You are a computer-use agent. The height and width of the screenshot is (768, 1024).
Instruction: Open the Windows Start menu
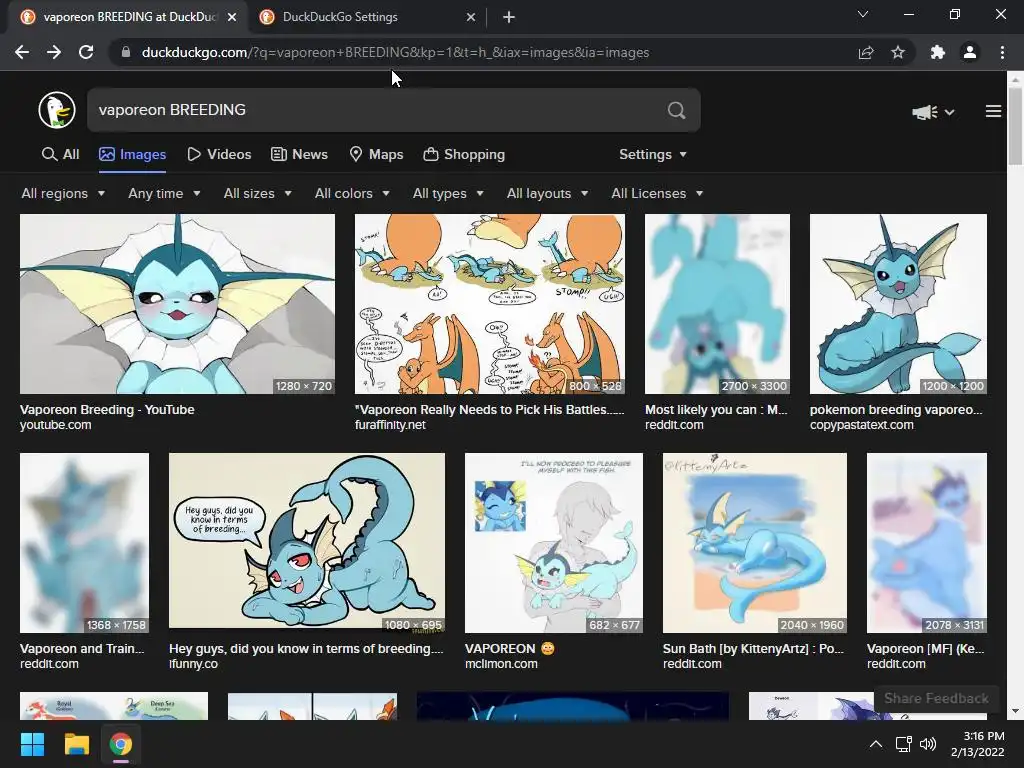tap(32, 744)
